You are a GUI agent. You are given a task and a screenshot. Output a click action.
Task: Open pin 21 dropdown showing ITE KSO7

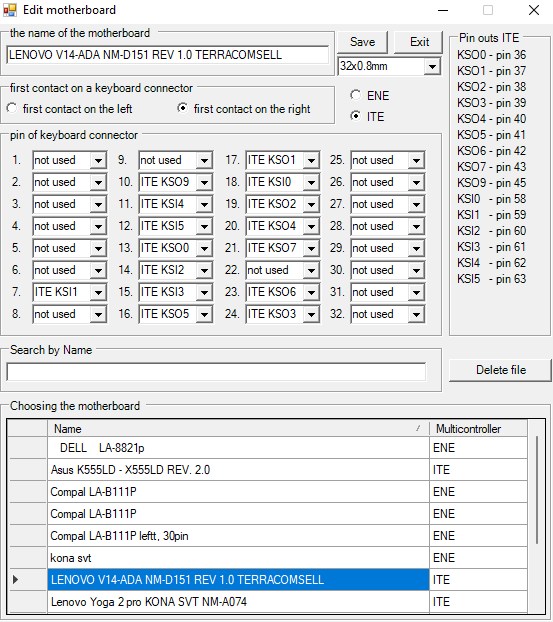coord(311,248)
